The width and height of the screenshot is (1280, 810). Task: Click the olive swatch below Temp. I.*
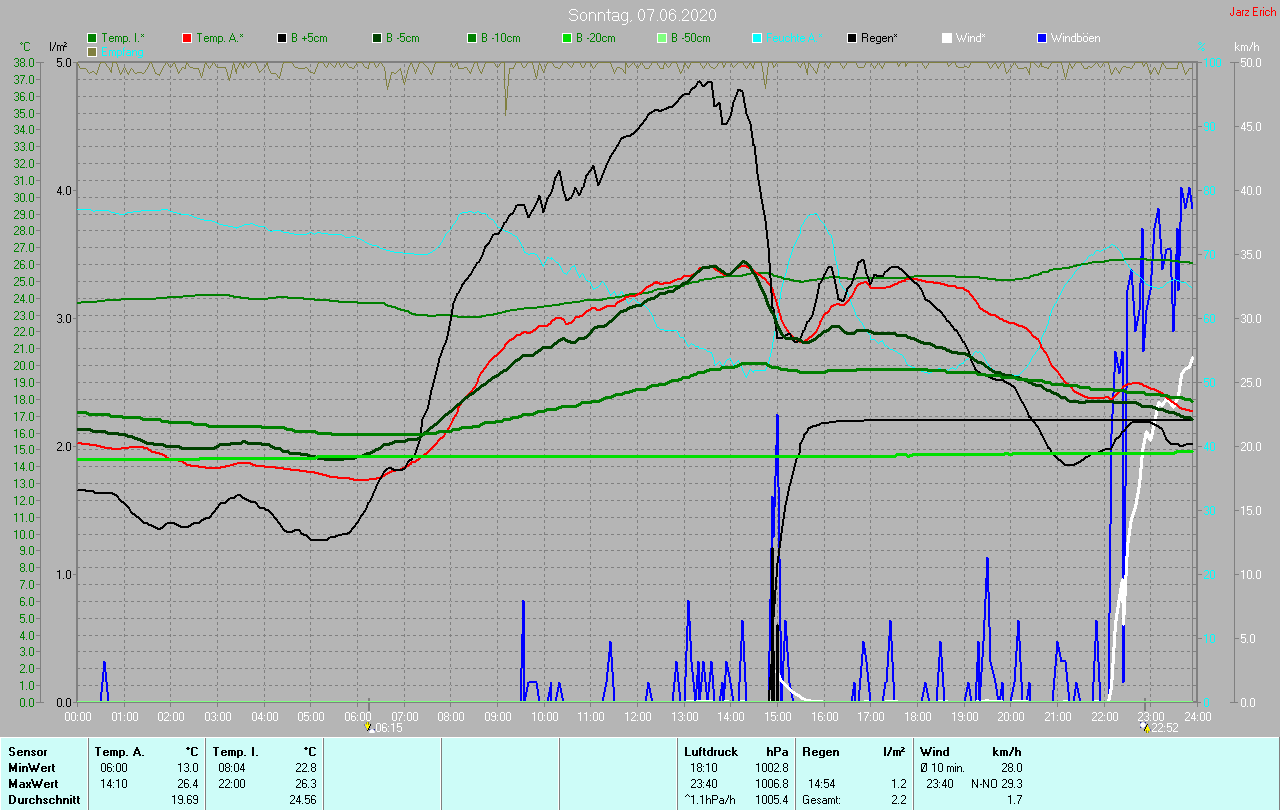pos(93,51)
